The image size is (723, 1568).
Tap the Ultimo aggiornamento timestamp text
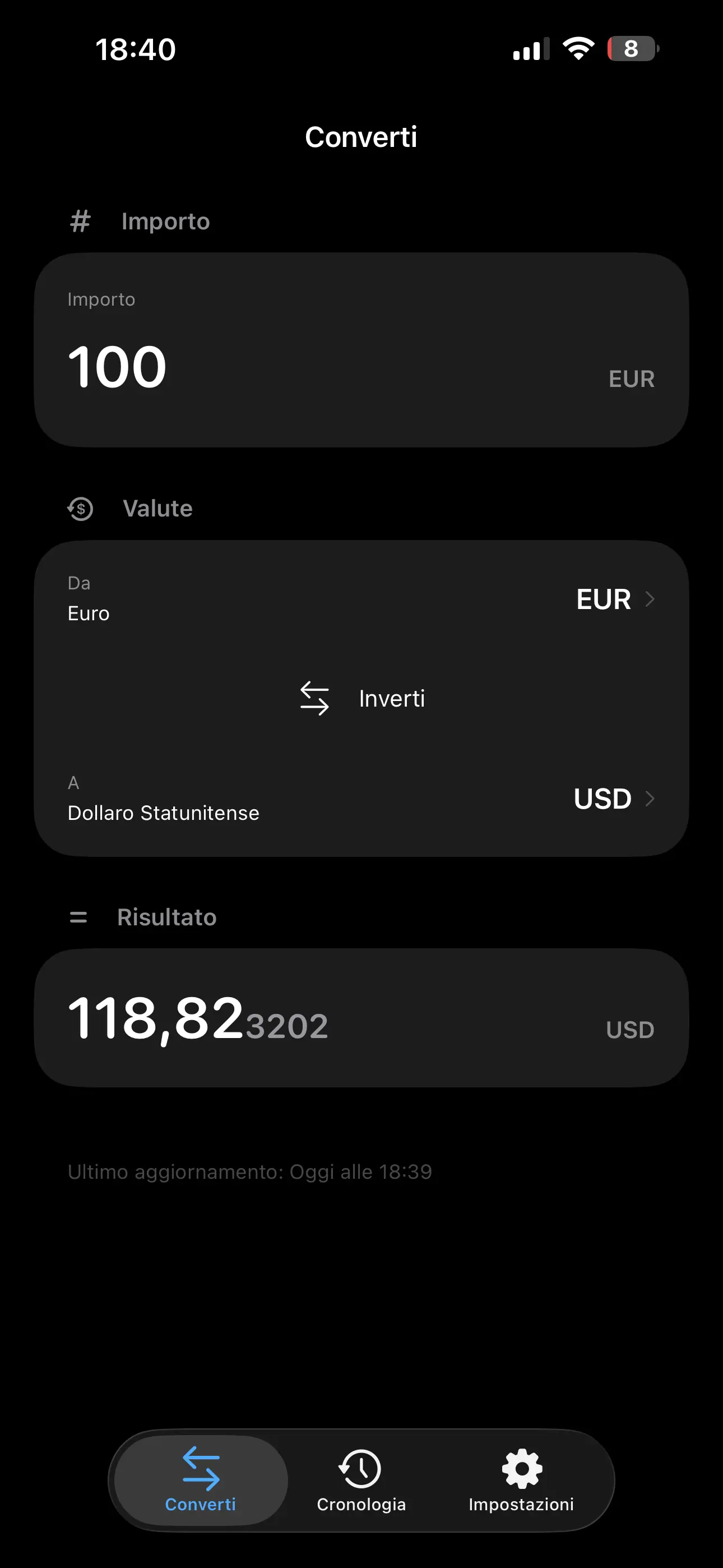pos(249,1172)
